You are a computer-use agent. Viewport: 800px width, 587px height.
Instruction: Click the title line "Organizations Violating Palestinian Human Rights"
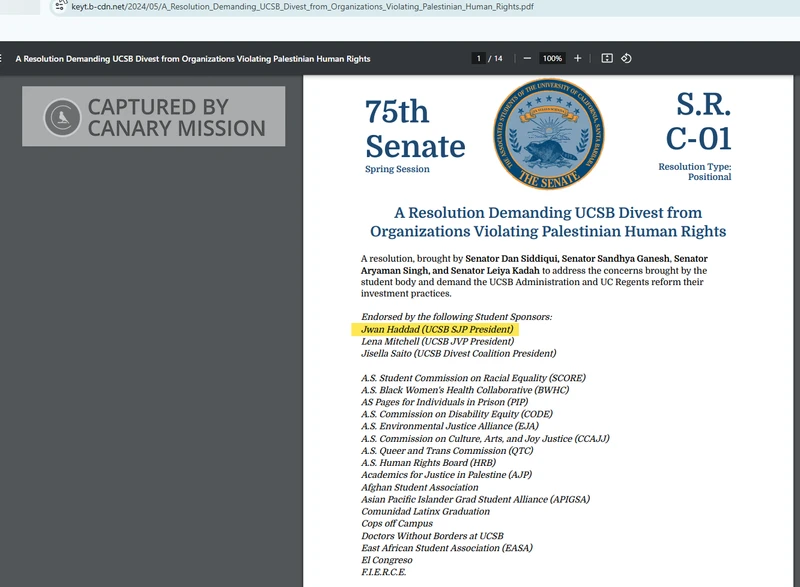pos(548,232)
